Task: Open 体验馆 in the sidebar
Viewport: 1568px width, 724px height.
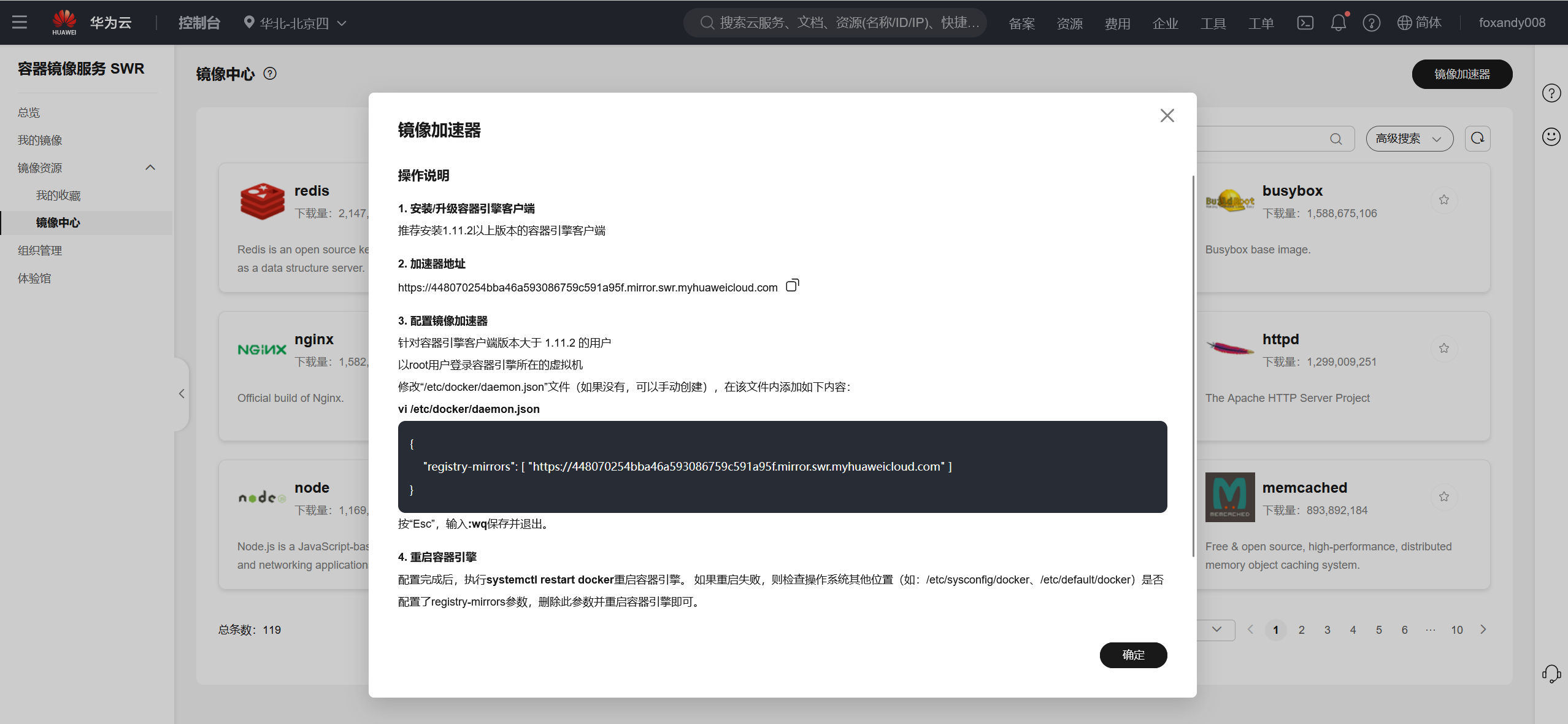Action: [34, 278]
